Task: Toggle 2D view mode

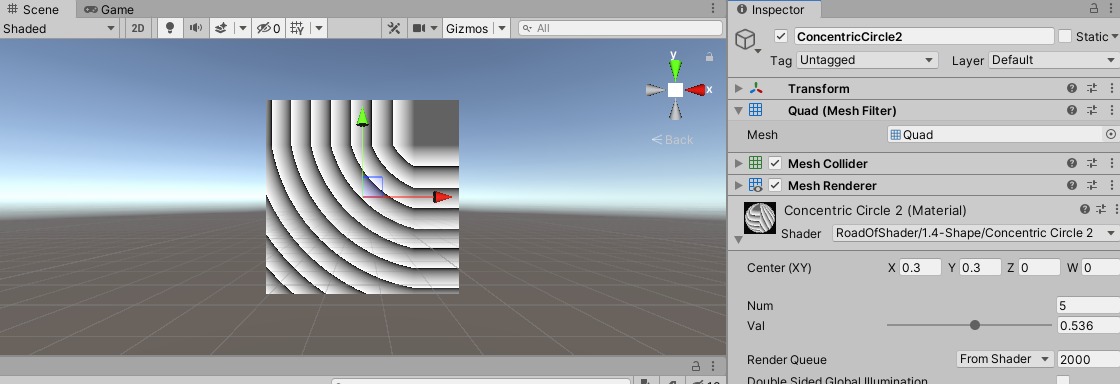Action: tap(138, 29)
